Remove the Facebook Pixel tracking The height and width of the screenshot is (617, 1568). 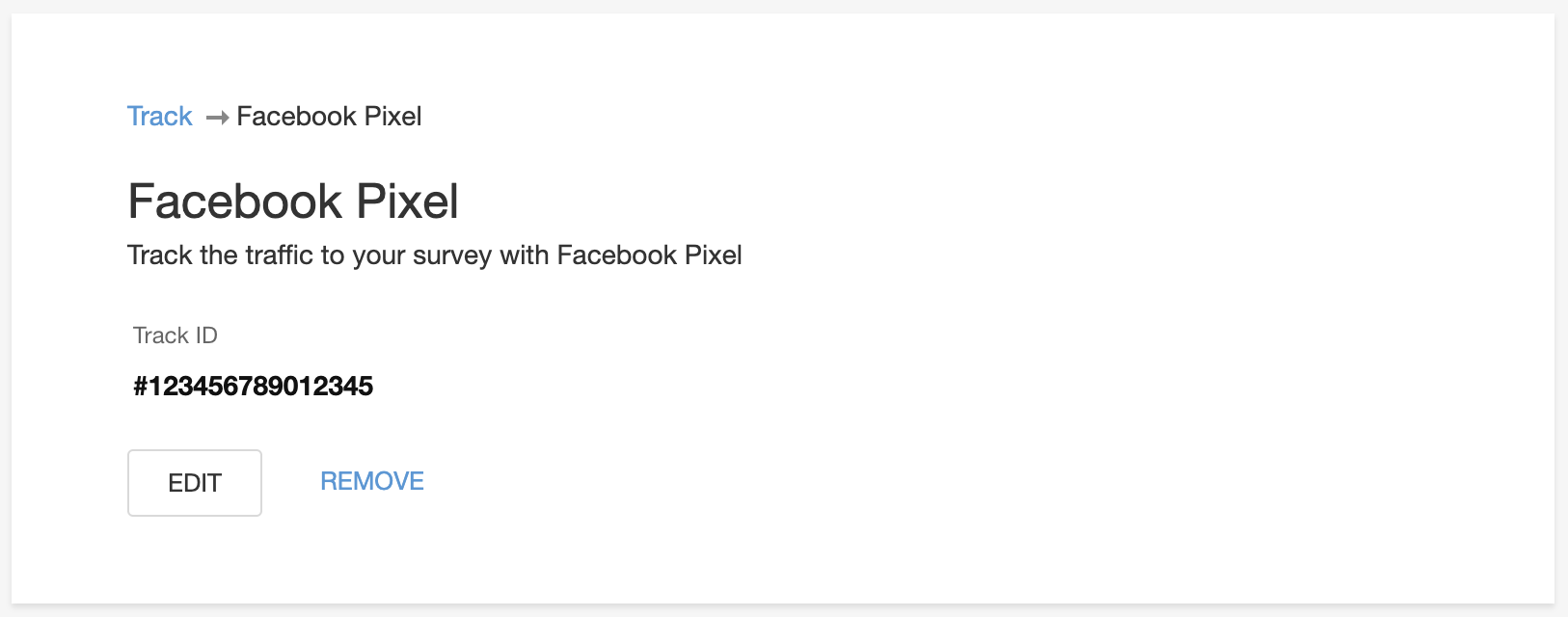coord(372,481)
